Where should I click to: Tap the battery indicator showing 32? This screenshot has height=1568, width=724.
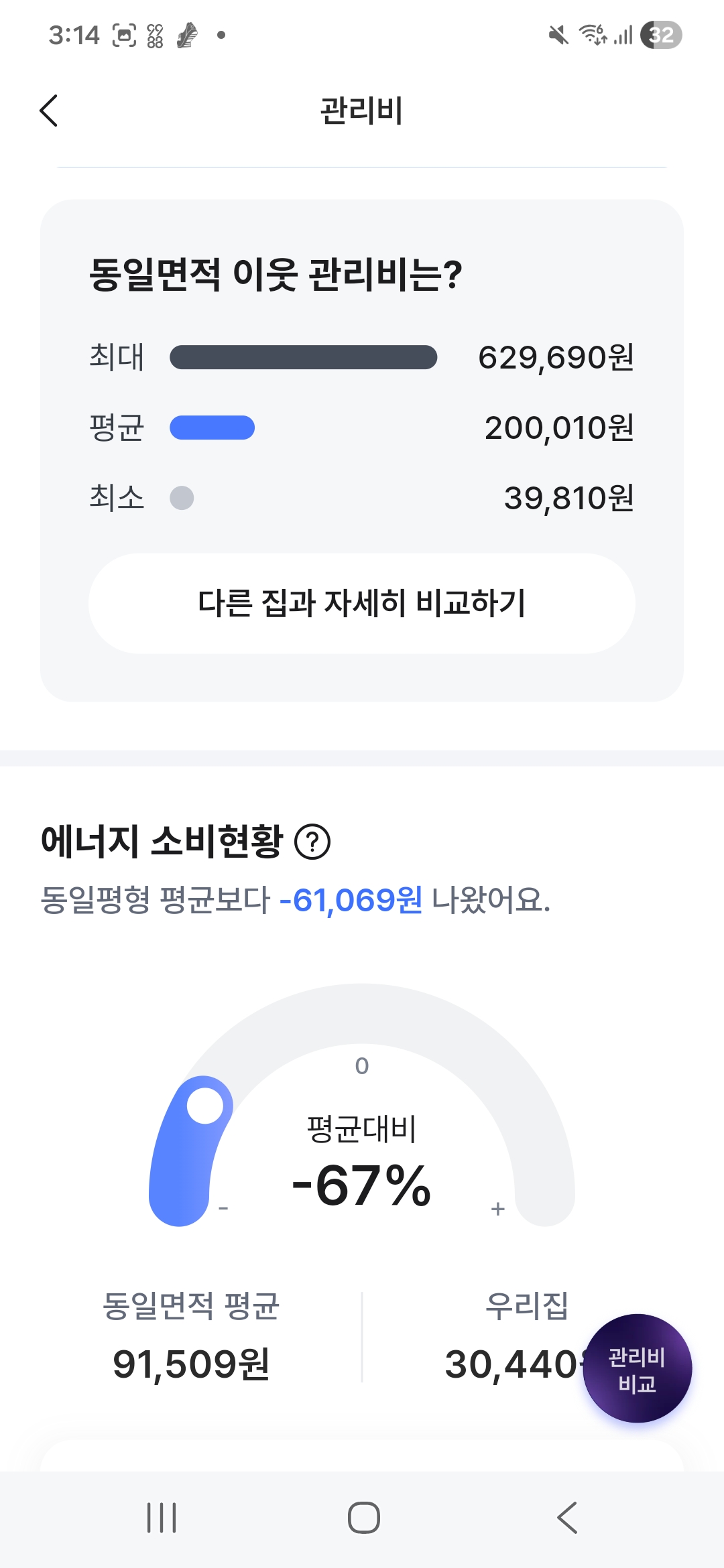[x=661, y=35]
